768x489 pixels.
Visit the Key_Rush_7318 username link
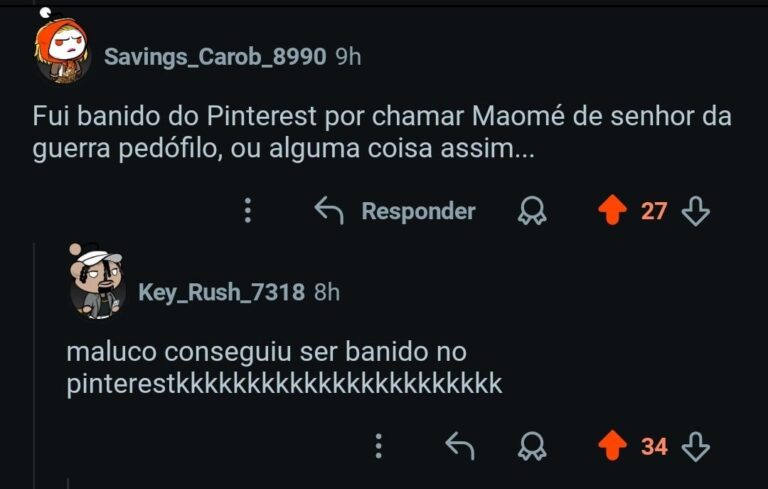point(221,292)
